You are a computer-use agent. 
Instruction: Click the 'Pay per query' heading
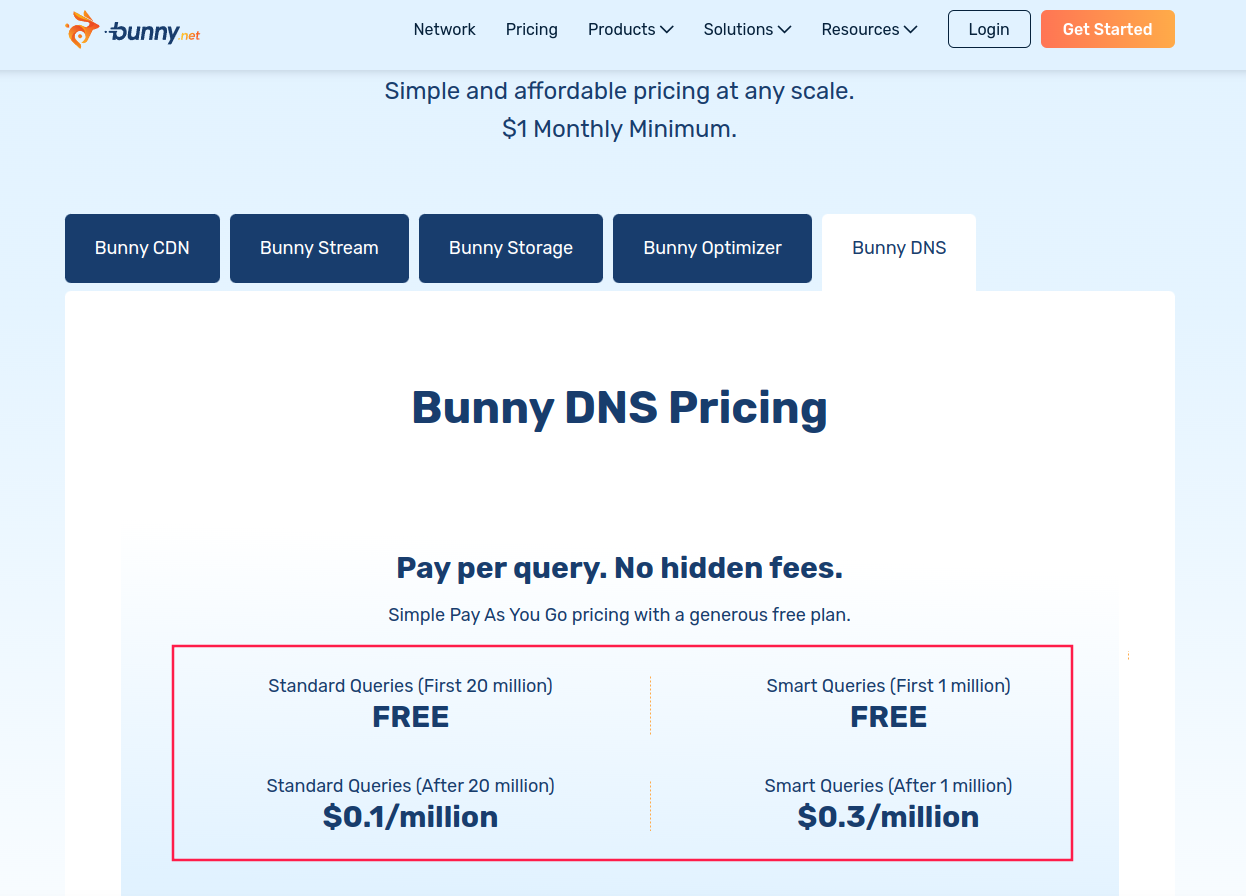click(619, 568)
